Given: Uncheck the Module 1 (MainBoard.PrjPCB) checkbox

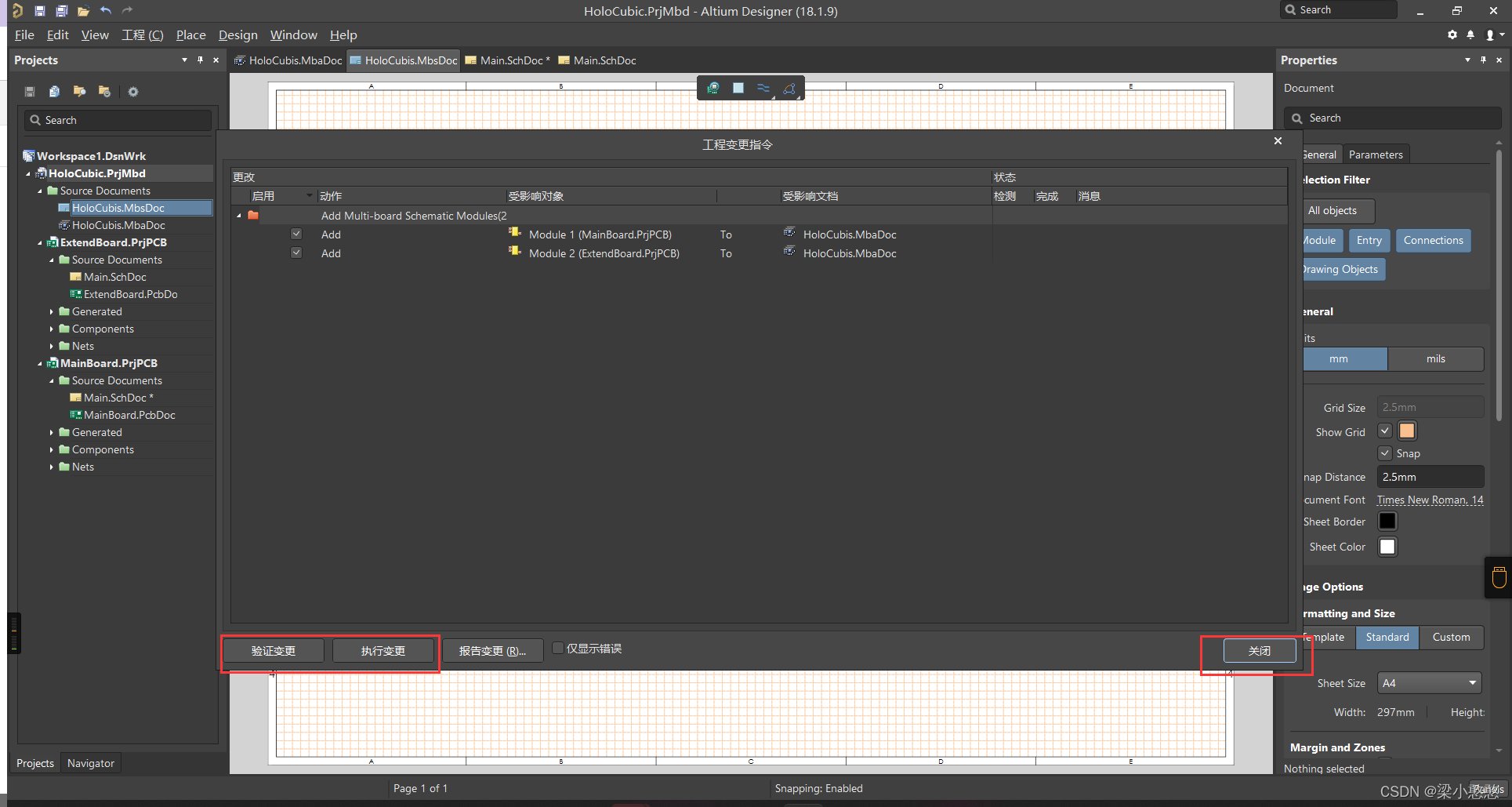Looking at the screenshot, I should (x=296, y=234).
